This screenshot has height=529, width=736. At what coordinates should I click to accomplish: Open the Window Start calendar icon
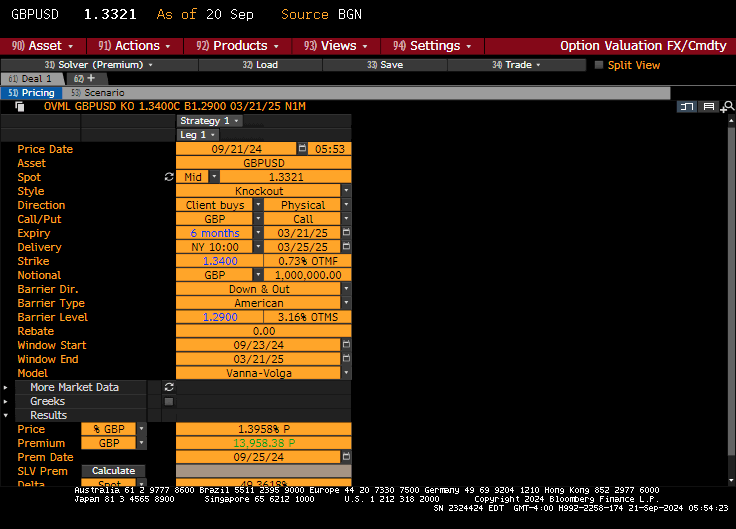[346, 345]
